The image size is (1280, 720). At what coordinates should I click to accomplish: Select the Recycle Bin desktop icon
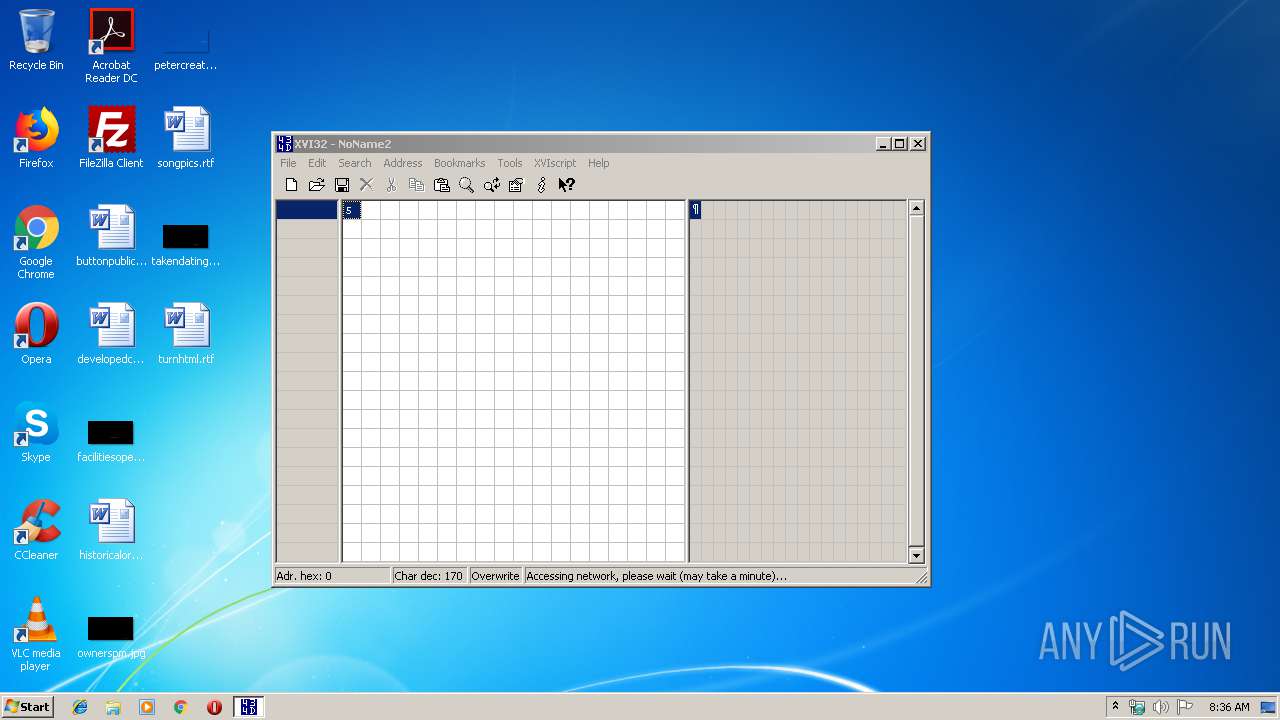36,40
